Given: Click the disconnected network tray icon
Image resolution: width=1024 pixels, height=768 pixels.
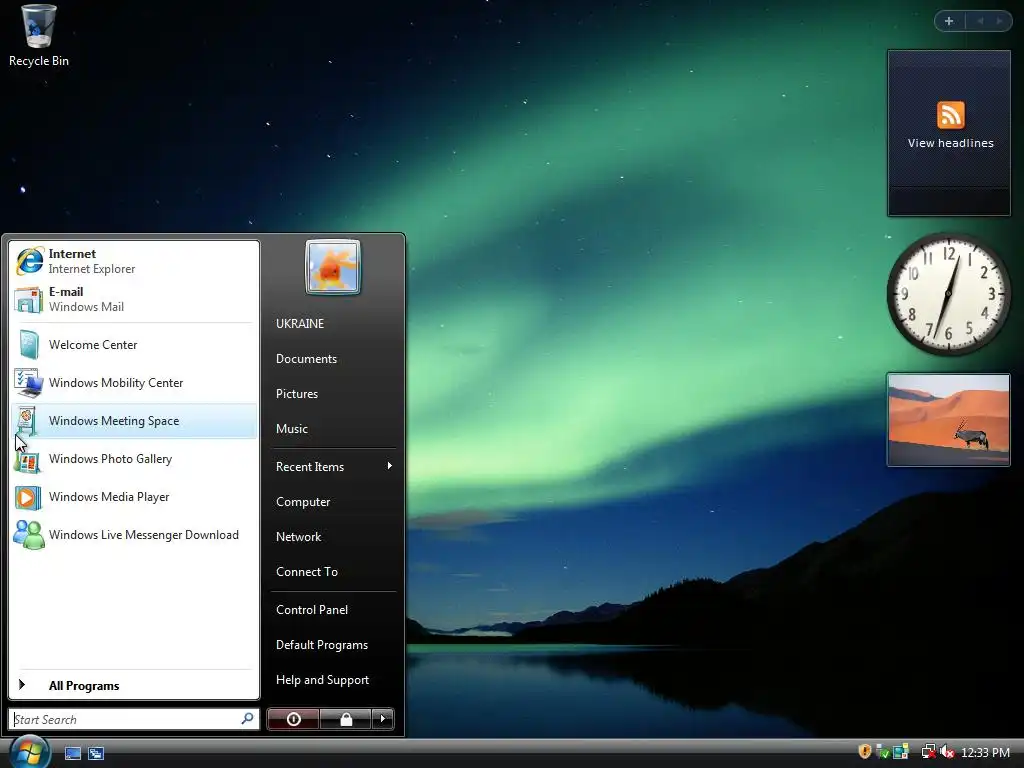Looking at the screenshot, I should 928,752.
